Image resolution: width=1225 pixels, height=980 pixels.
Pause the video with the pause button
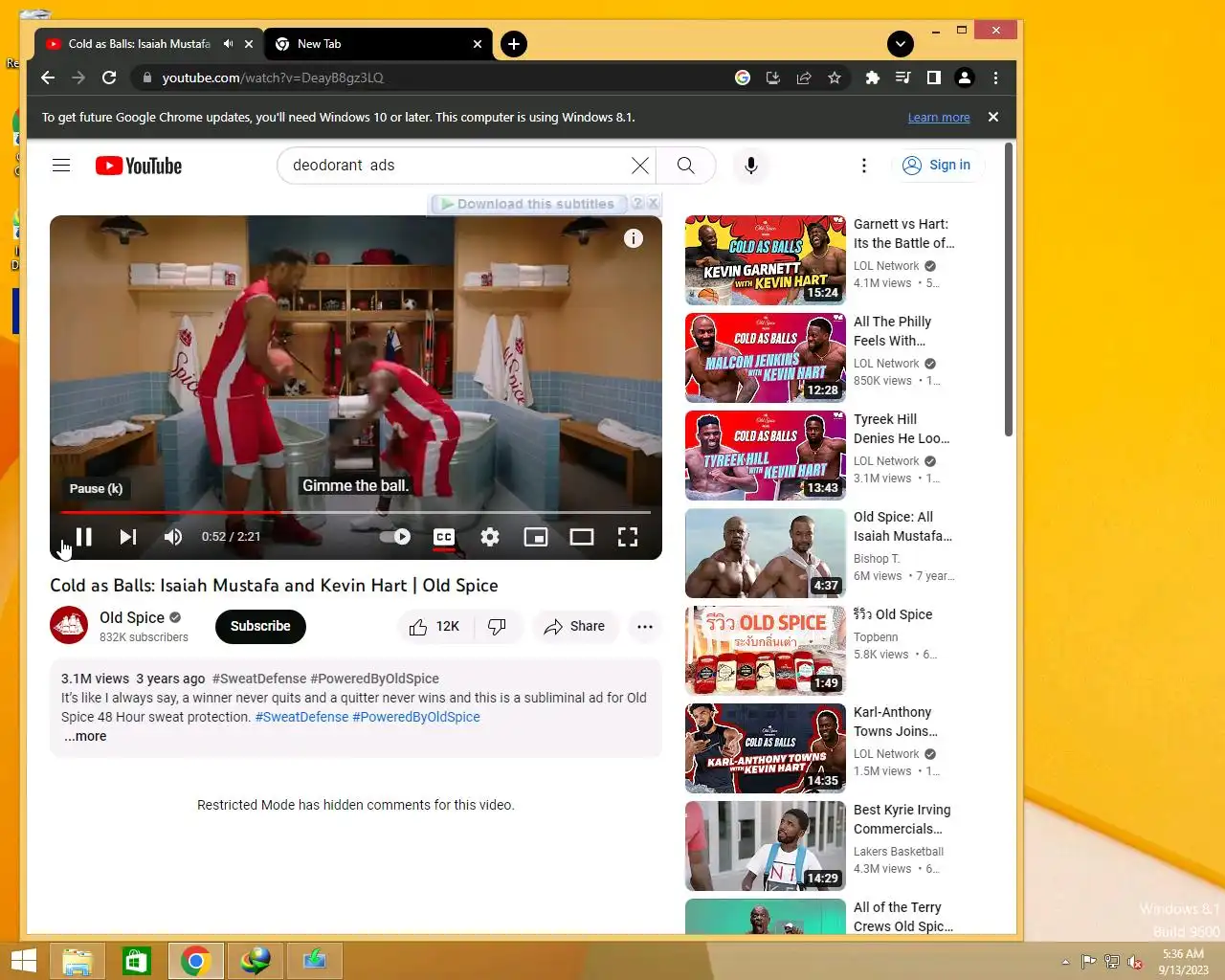pyautogui.click(x=83, y=537)
